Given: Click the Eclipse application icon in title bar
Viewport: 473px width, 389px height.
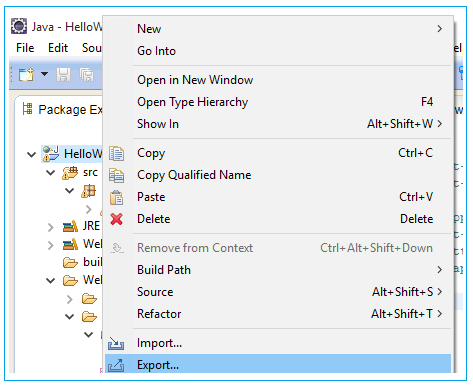Looking at the screenshot, I should [x=19, y=26].
